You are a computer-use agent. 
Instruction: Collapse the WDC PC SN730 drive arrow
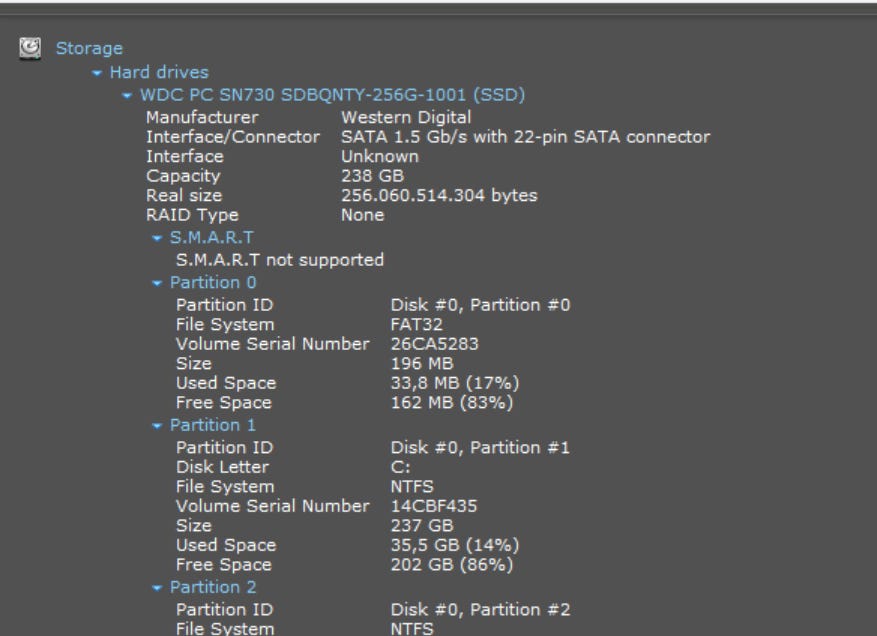click(126, 96)
